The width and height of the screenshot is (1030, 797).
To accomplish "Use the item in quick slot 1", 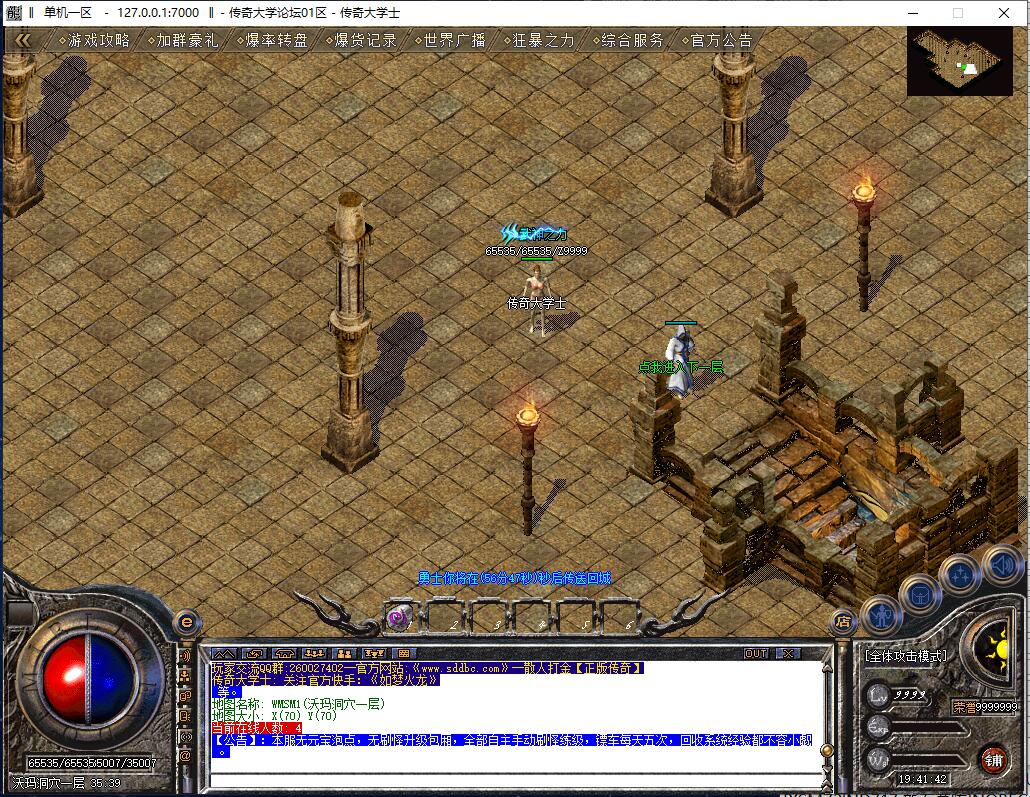I will 400,618.
